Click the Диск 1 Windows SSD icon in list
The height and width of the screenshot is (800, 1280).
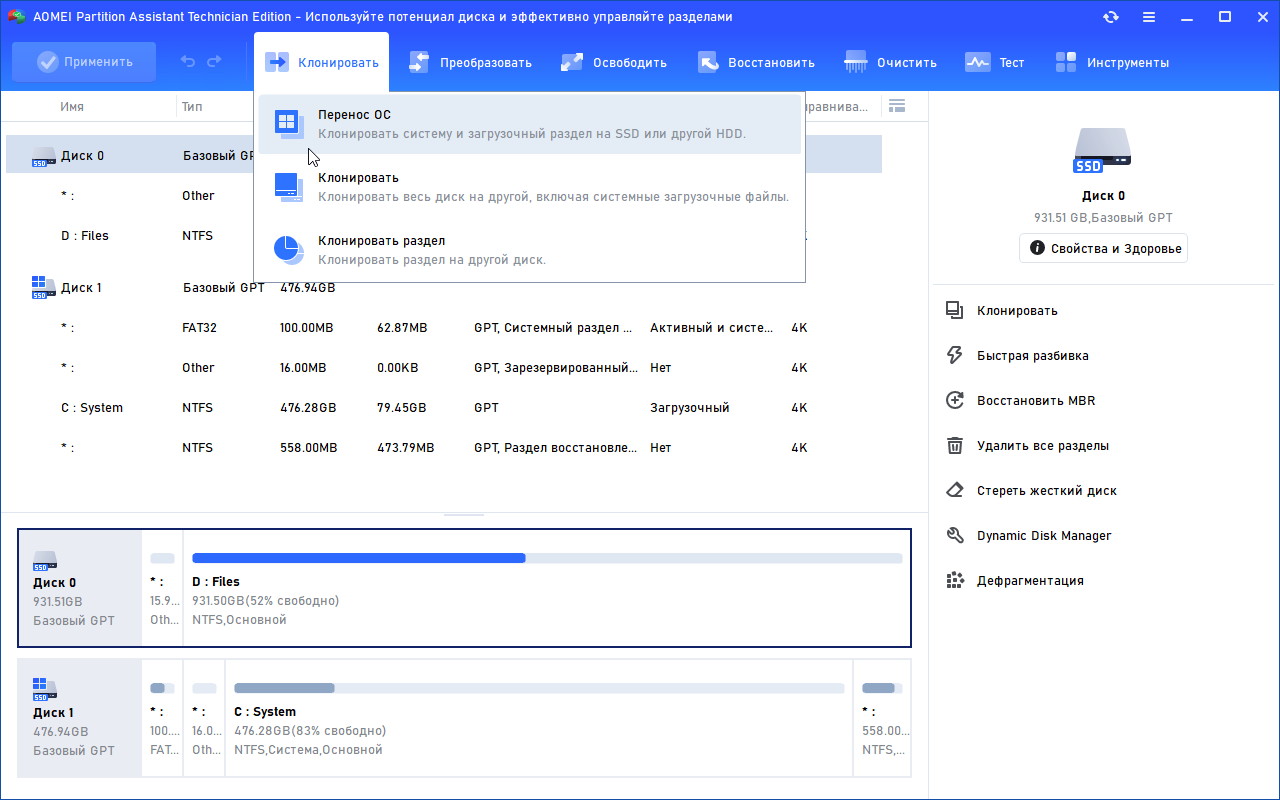(44, 288)
